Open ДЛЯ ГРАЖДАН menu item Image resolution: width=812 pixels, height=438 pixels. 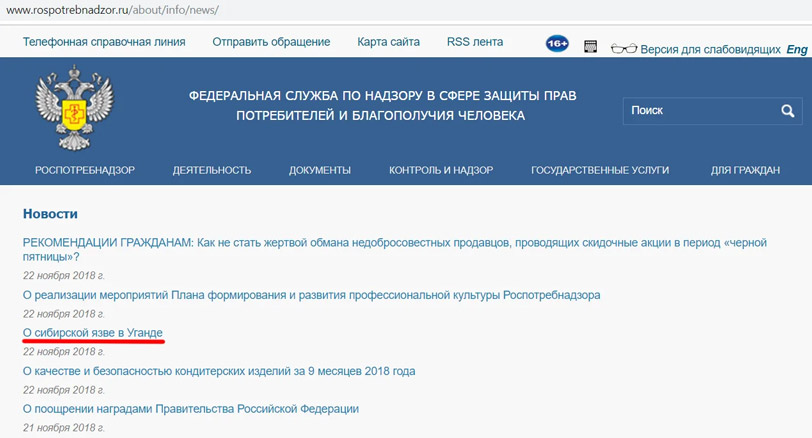745,170
